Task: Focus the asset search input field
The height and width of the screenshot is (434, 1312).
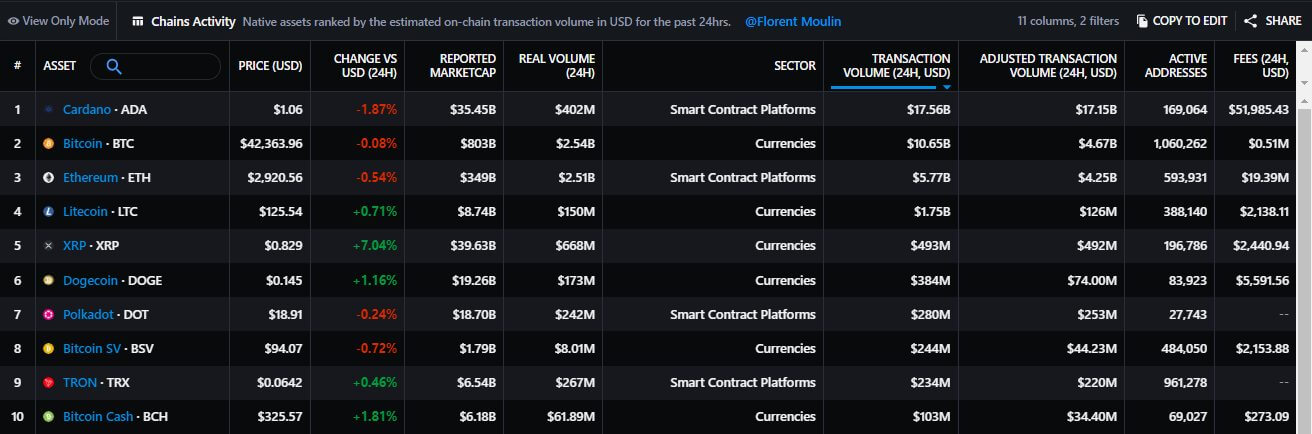Action: click(x=156, y=66)
